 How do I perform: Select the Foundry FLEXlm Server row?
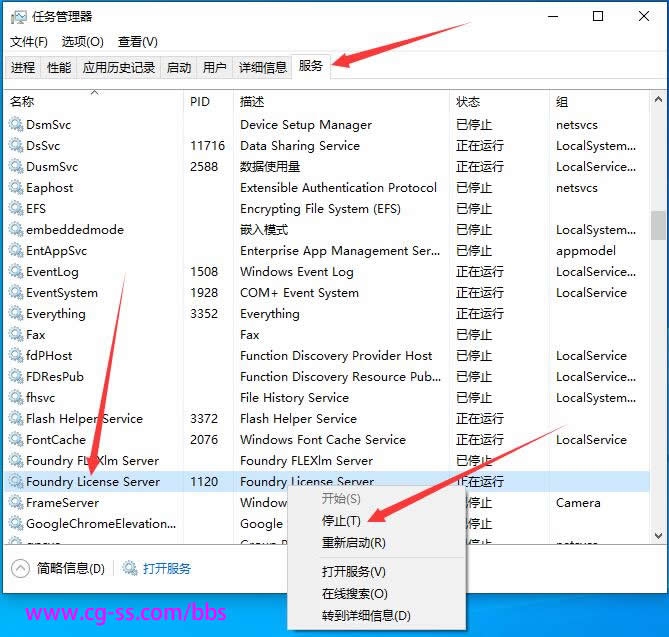(x=92, y=461)
